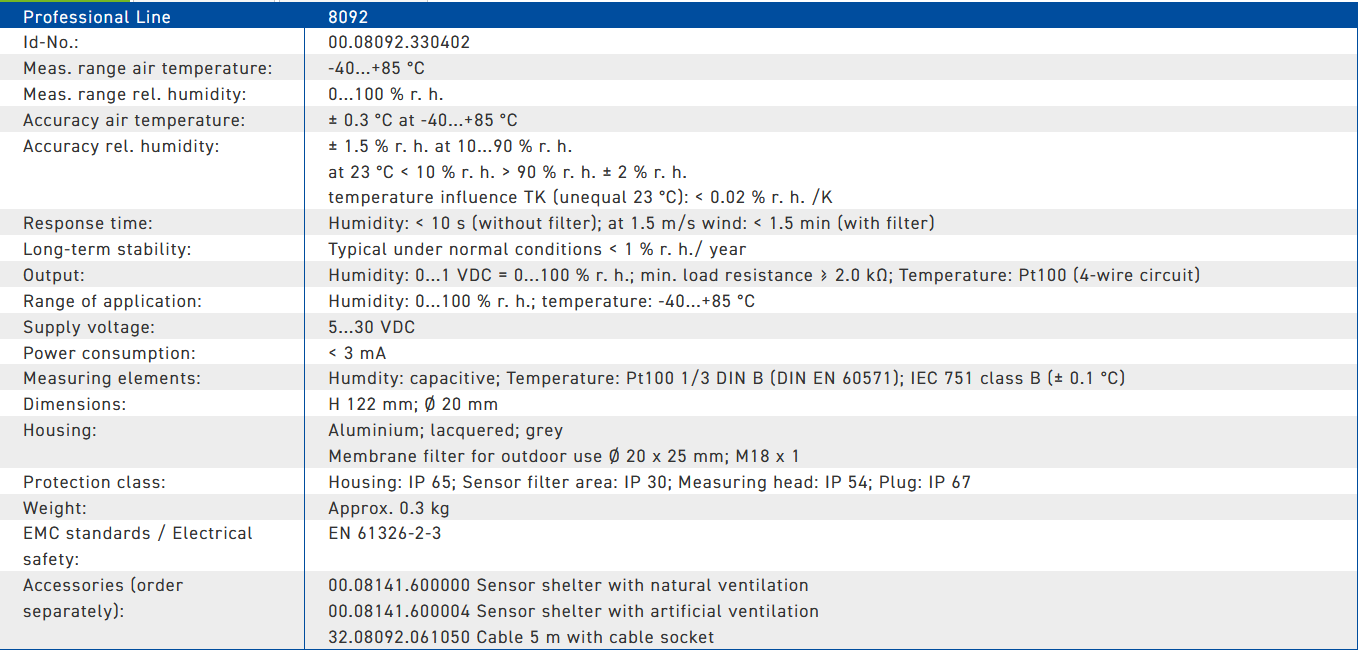Select the Meas. range air temperature label
This screenshot has width=1363, height=653.
pos(147,69)
